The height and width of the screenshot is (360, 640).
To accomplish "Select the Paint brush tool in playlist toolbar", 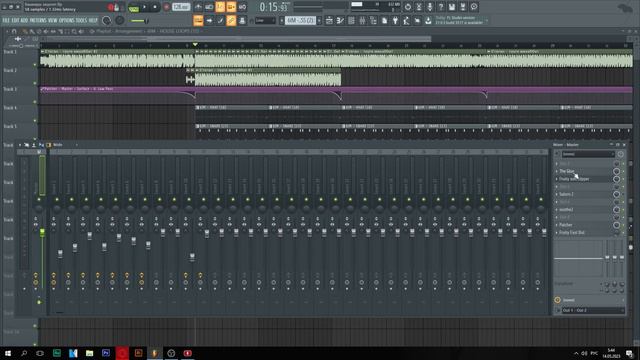I will (x=32, y=31).
